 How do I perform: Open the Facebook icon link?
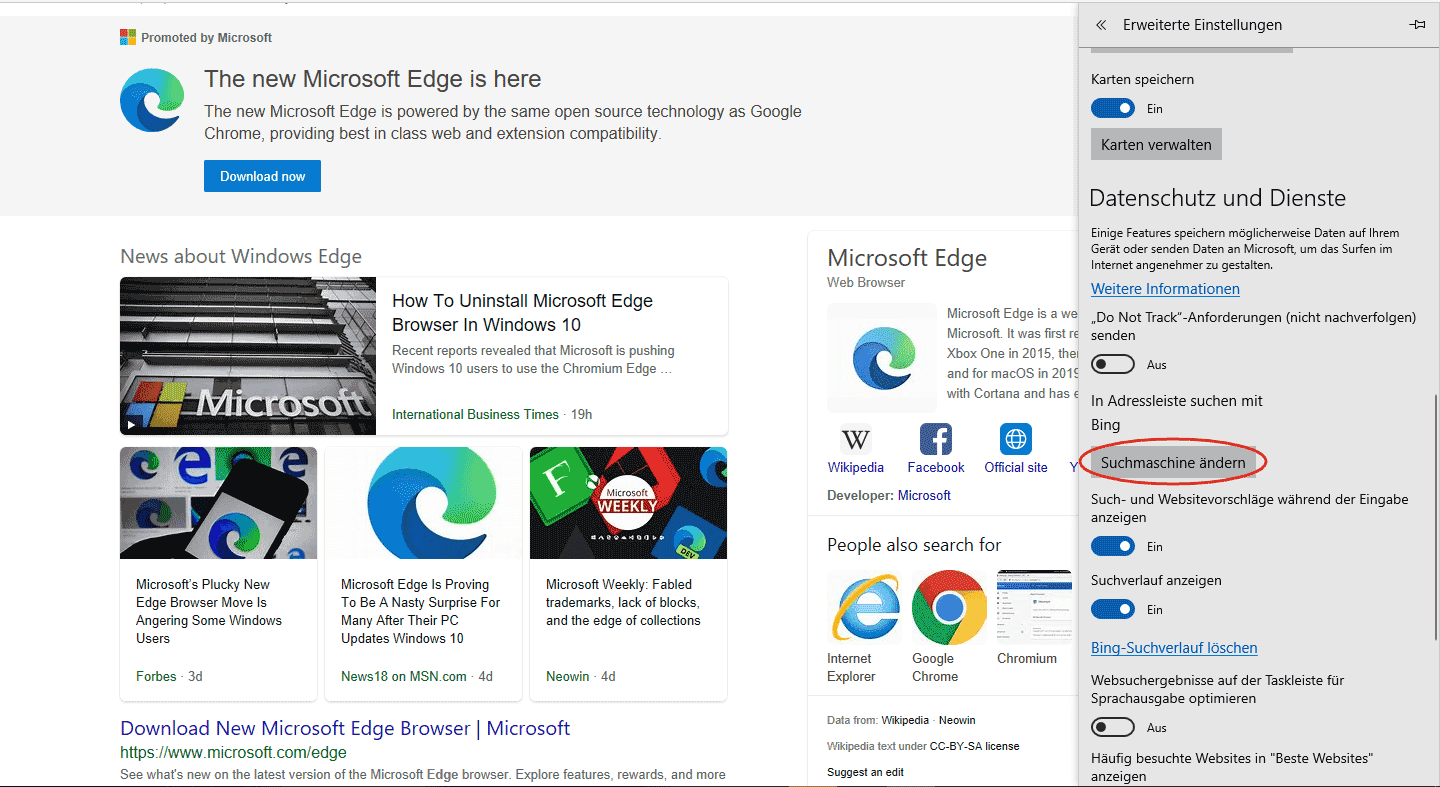[x=936, y=439]
